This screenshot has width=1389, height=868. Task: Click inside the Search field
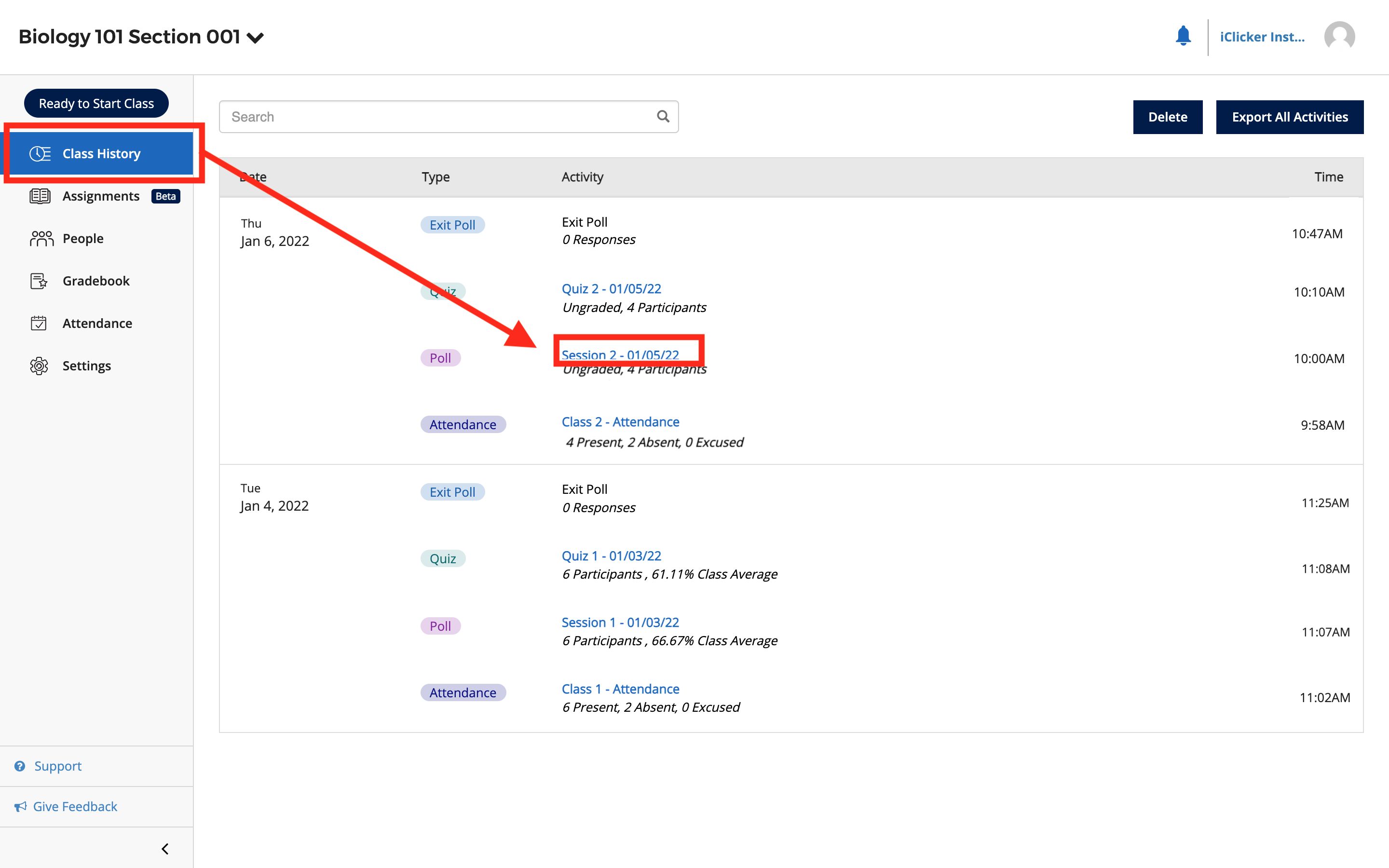[x=402, y=116]
